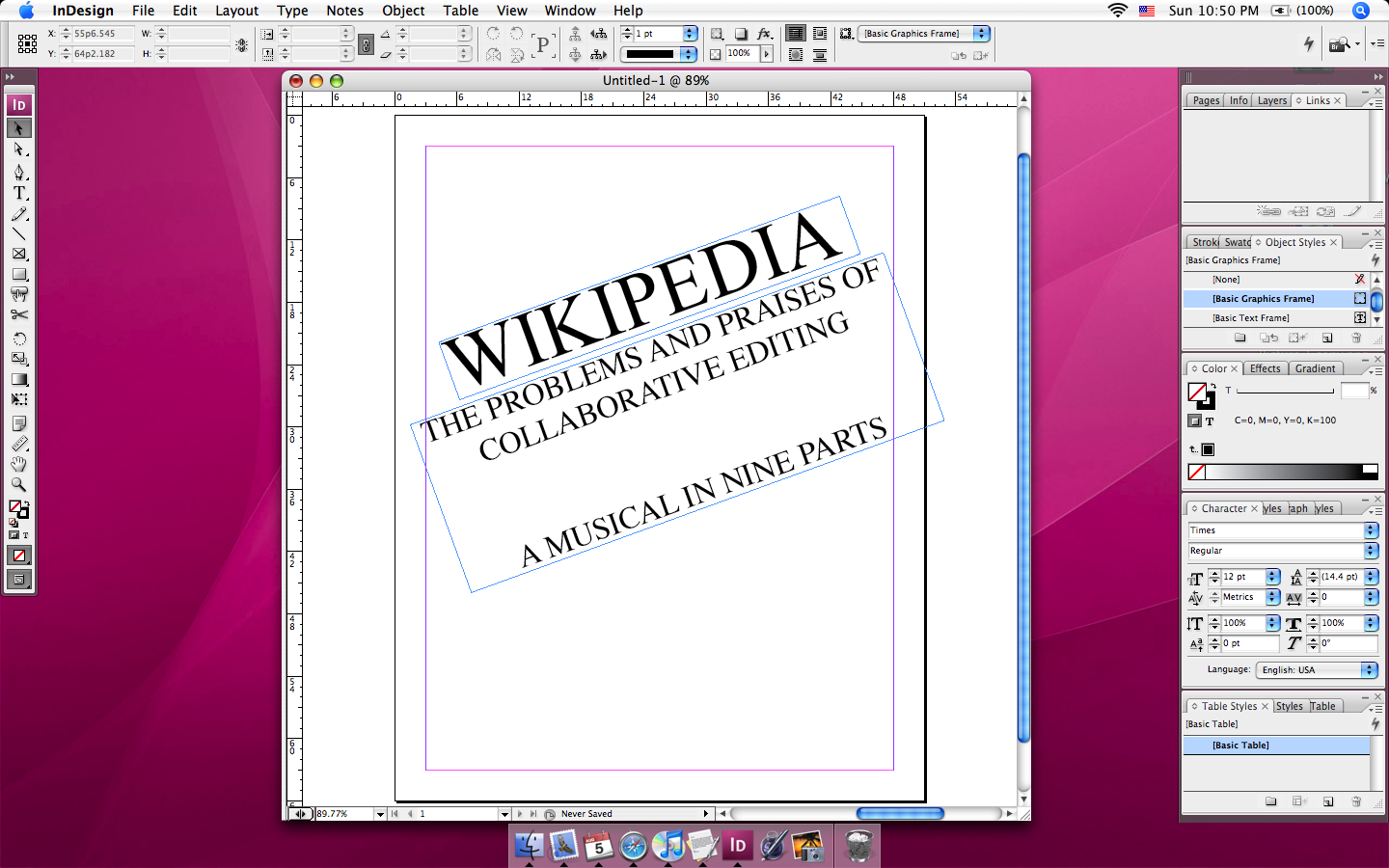This screenshot has height=868, width=1389.
Task: Pick the Scissors tool
Action: pyautogui.click(x=19, y=314)
